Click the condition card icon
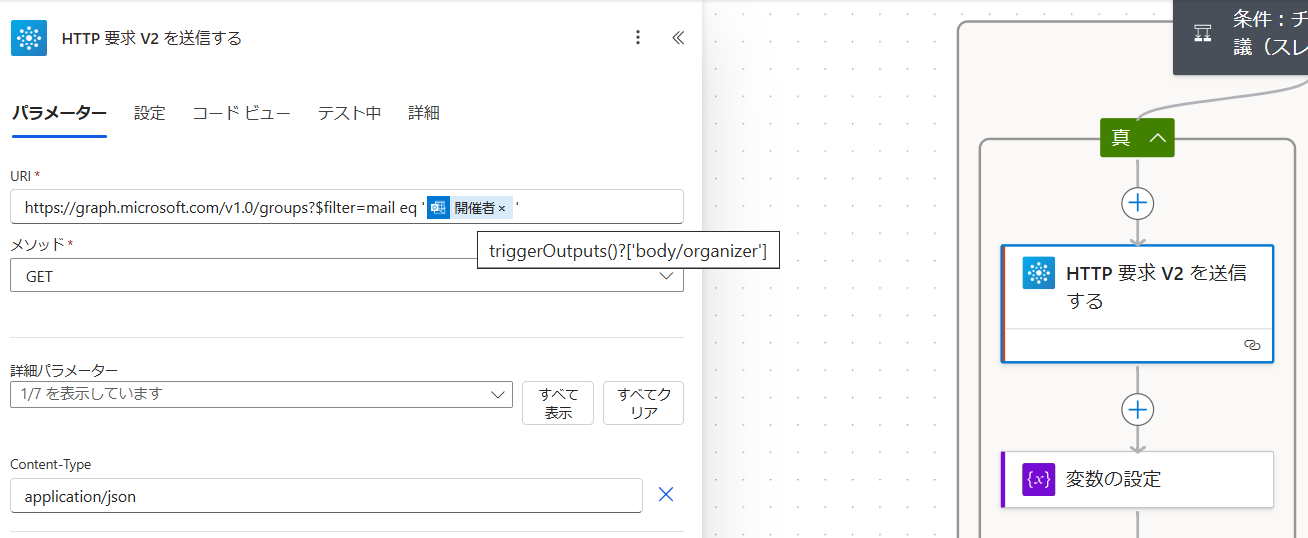 click(1203, 33)
